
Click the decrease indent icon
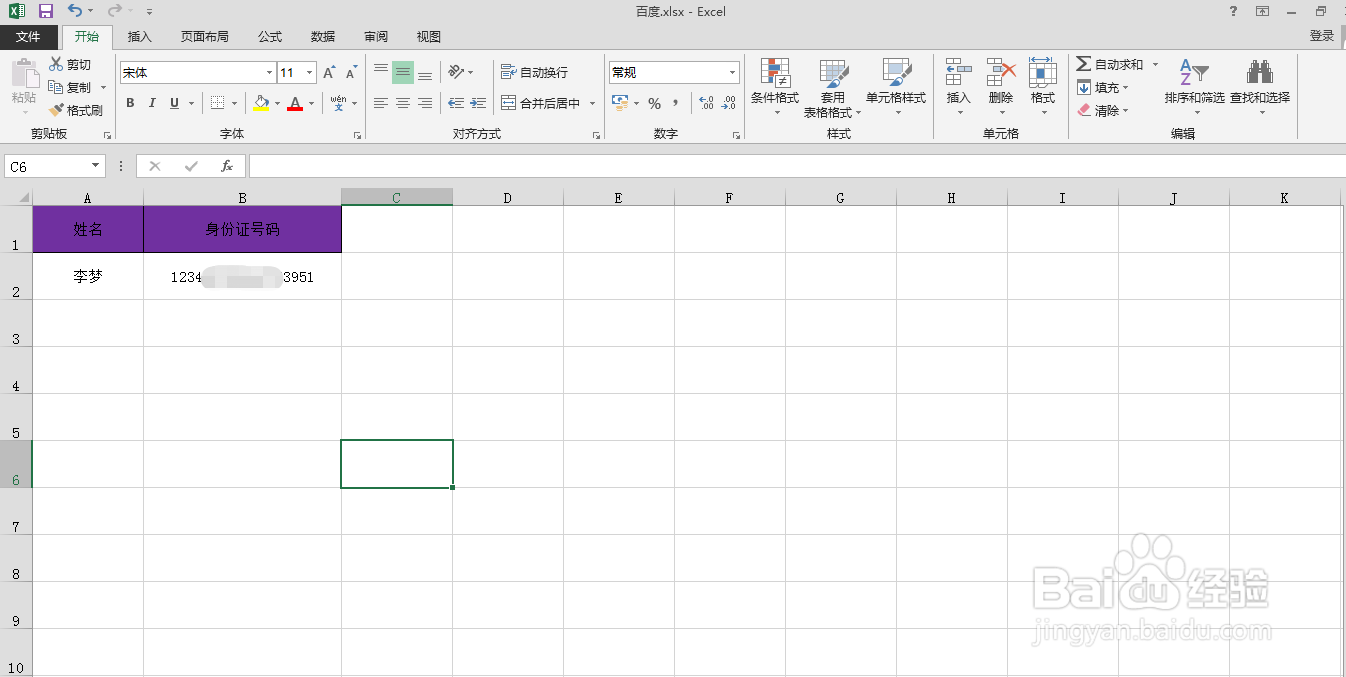(456, 103)
